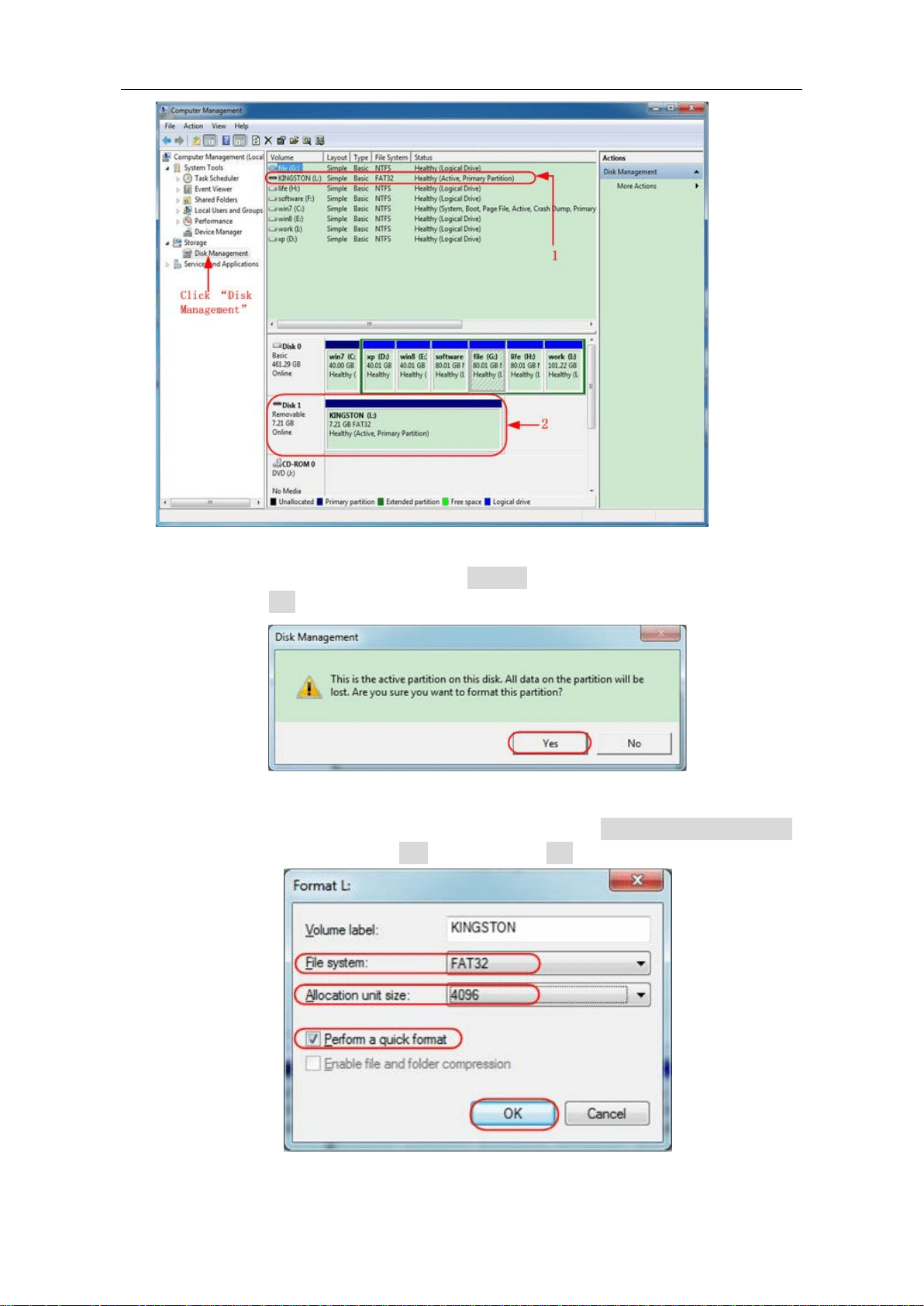Click the Volume label KINGSTON text field
Image resolution: width=924 pixels, height=1306 pixels.
tap(548, 929)
